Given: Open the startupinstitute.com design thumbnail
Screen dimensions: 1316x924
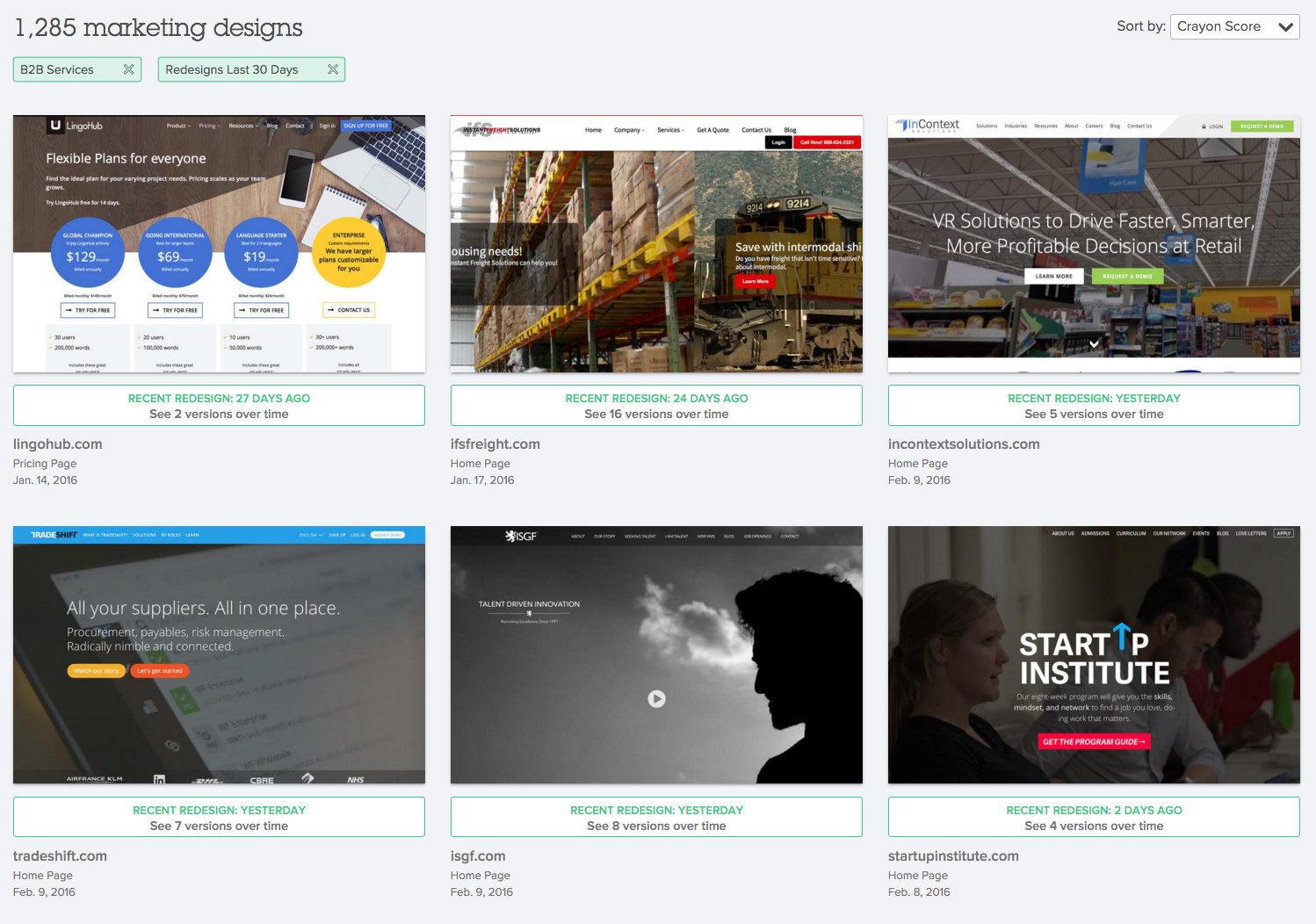Looking at the screenshot, I should (x=1094, y=655).
